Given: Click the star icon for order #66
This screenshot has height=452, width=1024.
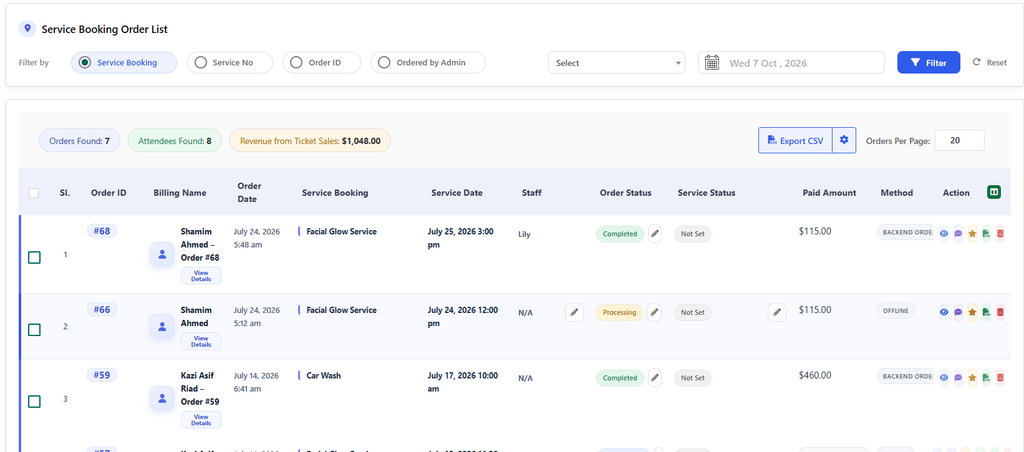Looking at the screenshot, I should click(x=972, y=312).
